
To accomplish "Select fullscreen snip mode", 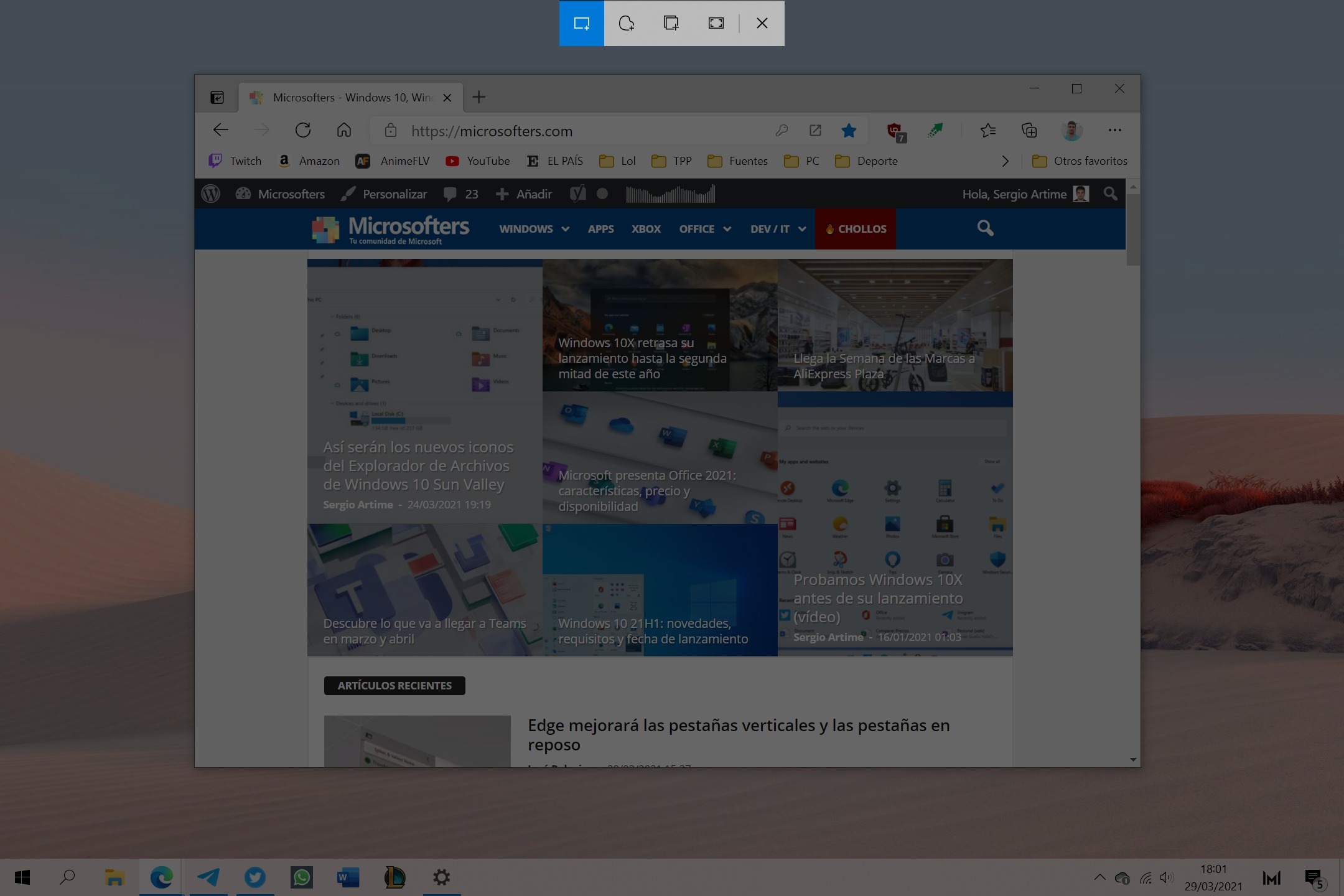I will [x=716, y=24].
